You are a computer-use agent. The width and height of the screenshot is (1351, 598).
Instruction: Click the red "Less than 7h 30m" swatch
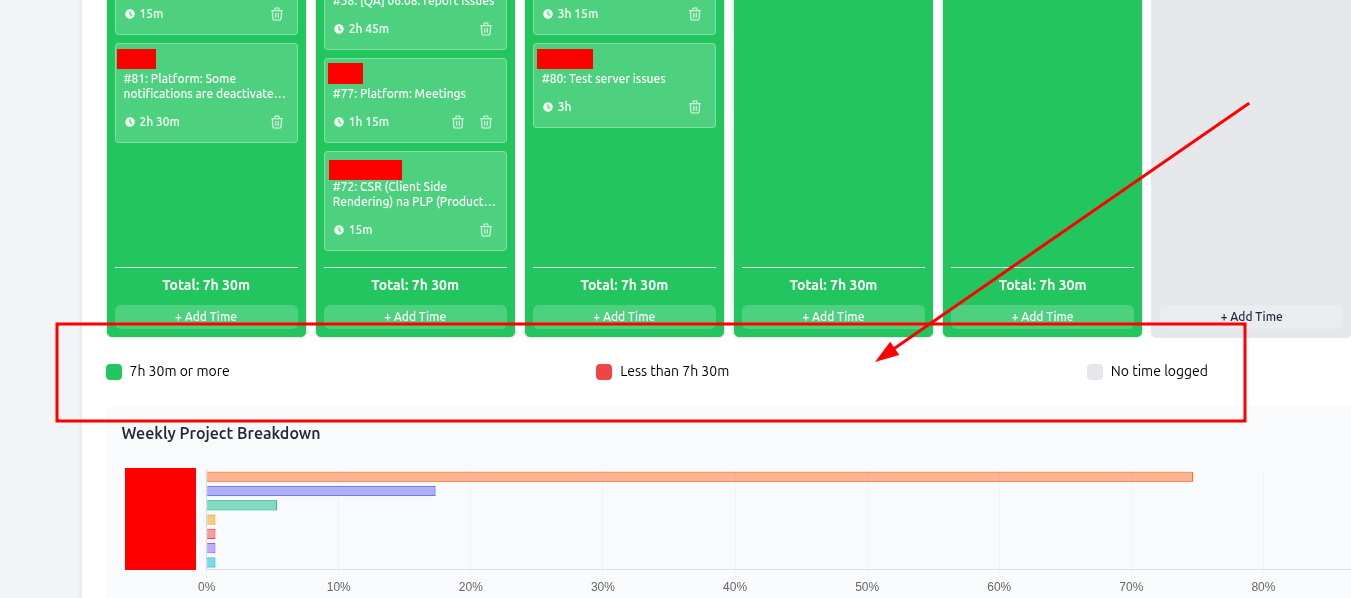[x=604, y=372]
